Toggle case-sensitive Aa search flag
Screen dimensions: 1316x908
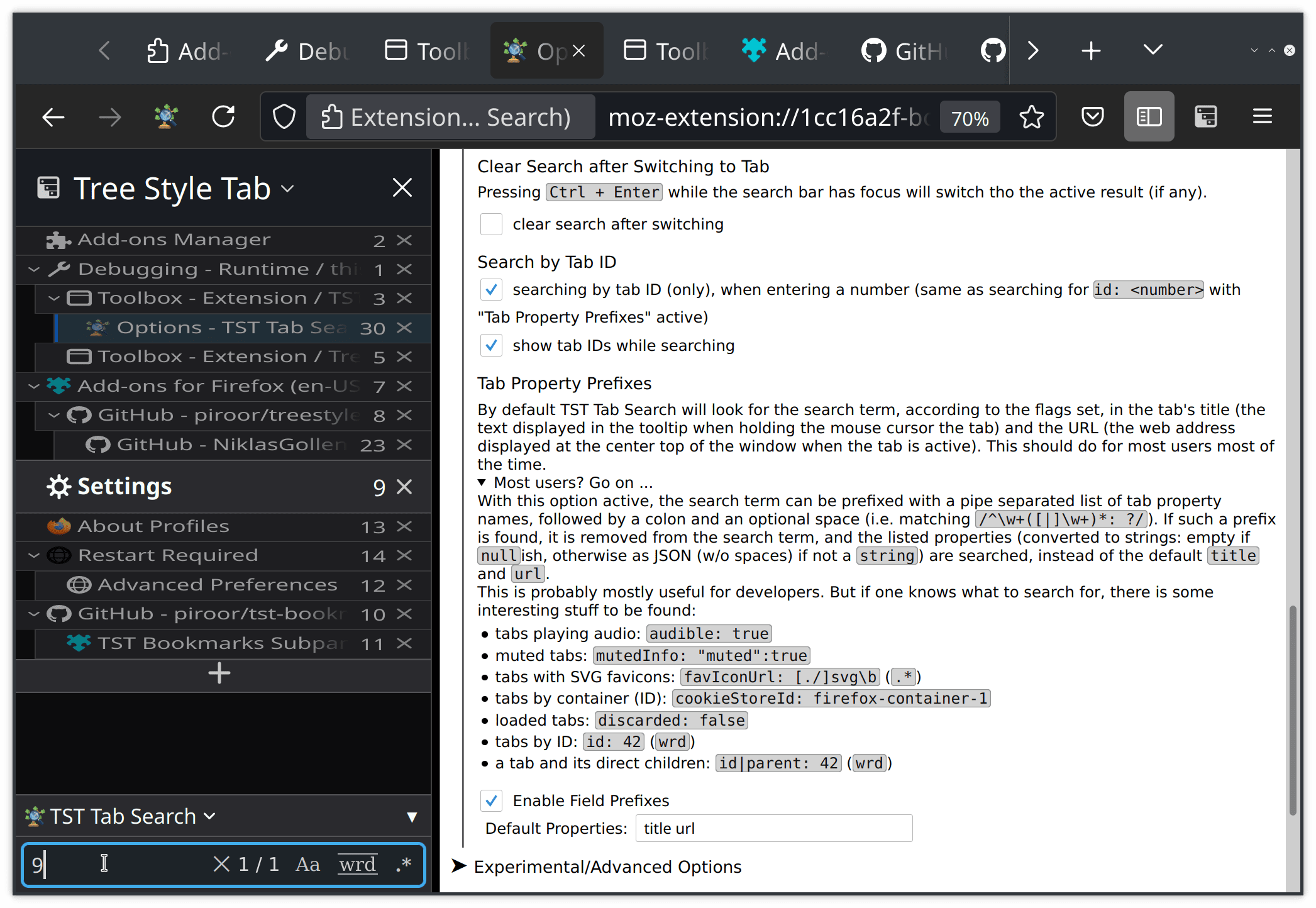307,865
